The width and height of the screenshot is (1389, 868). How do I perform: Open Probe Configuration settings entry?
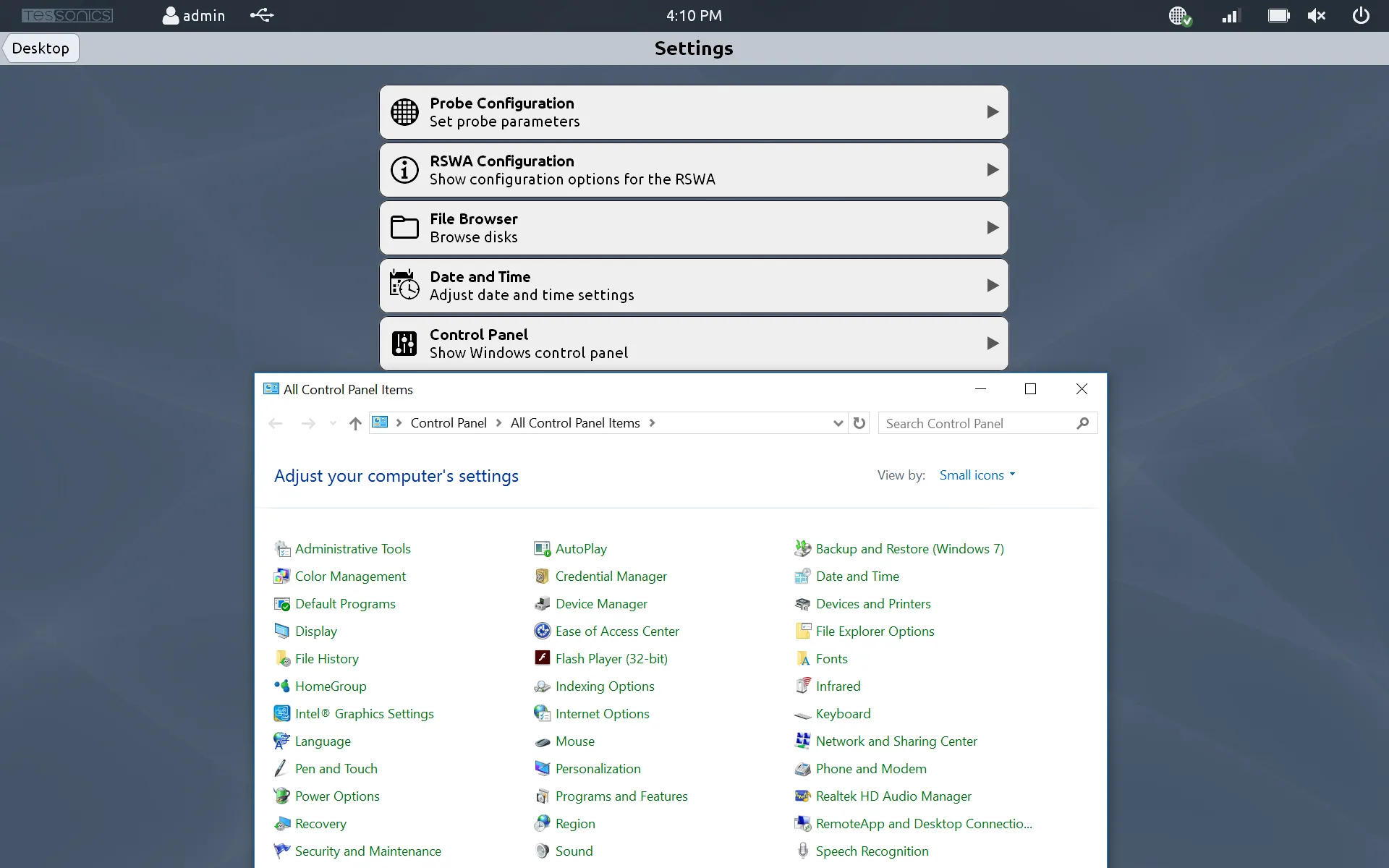(693, 112)
